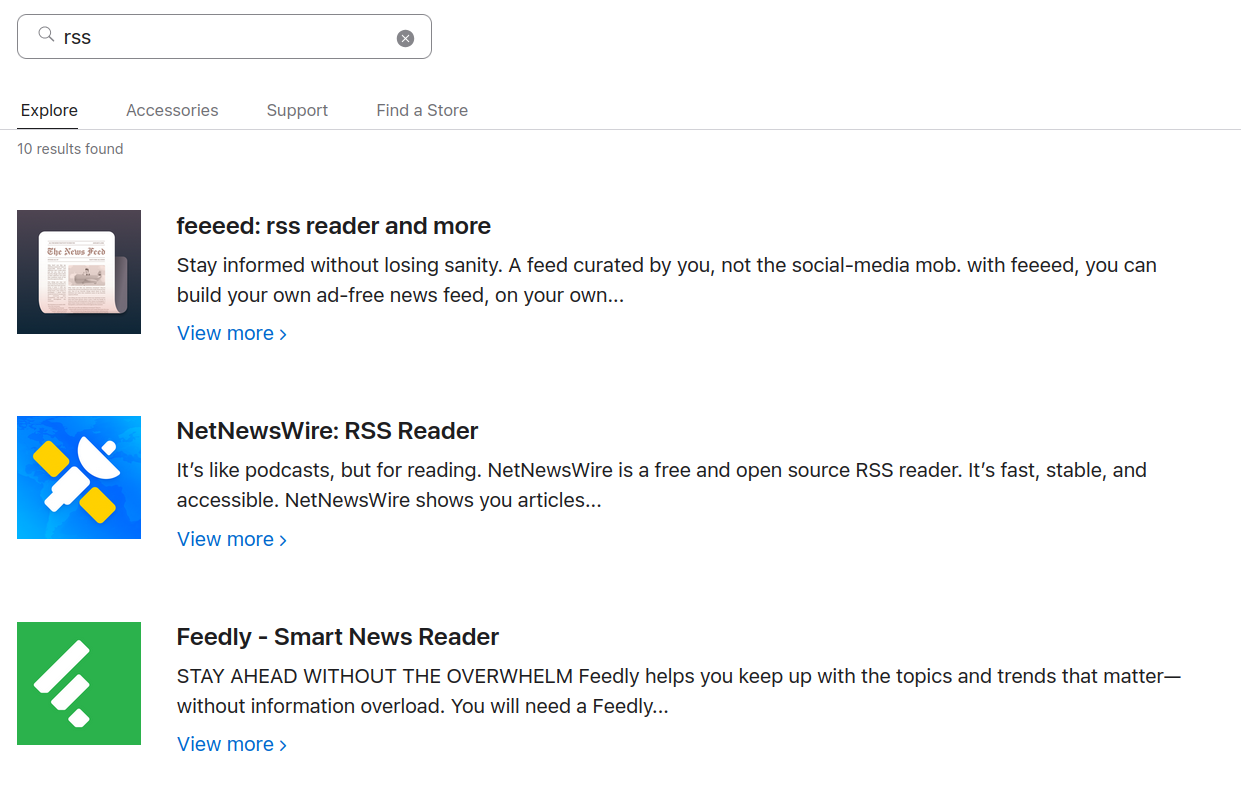Click the chevron after Feedly's View more

(x=283, y=744)
